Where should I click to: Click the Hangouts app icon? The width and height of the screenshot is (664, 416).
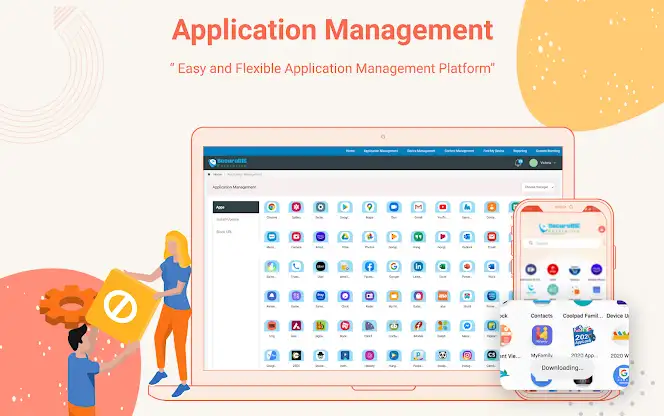418,237
